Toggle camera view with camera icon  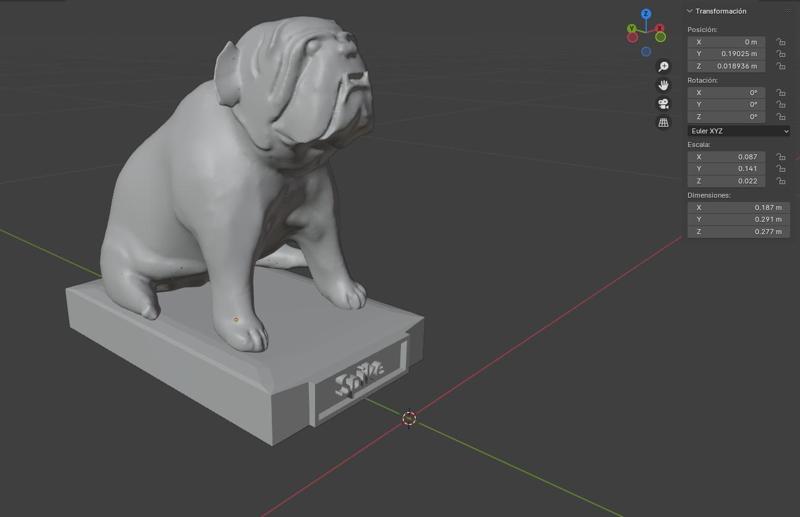(x=663, y=104)
